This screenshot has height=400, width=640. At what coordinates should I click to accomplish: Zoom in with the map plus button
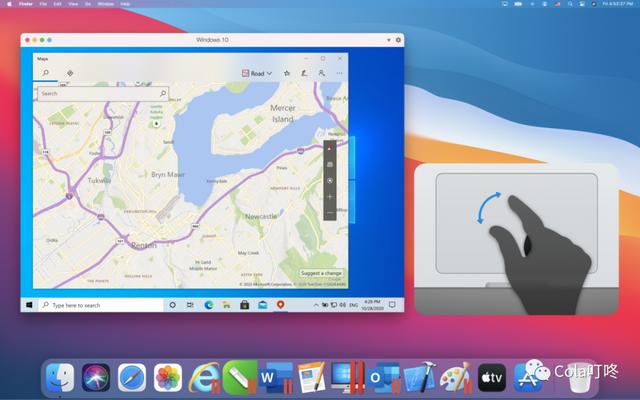pyautogui.click(x=330, y=197)
